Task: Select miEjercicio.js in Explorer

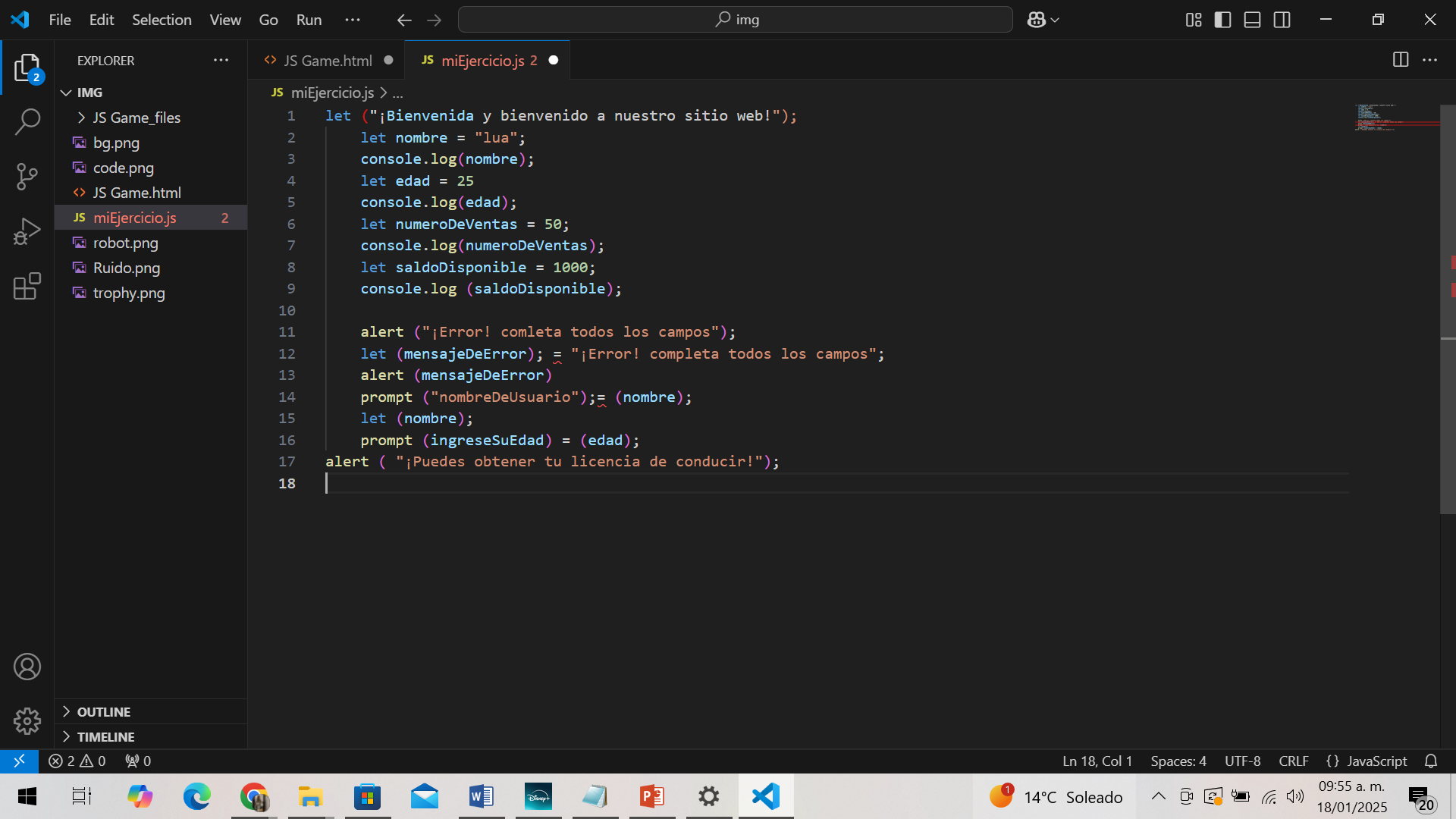Action: (151, 218)
